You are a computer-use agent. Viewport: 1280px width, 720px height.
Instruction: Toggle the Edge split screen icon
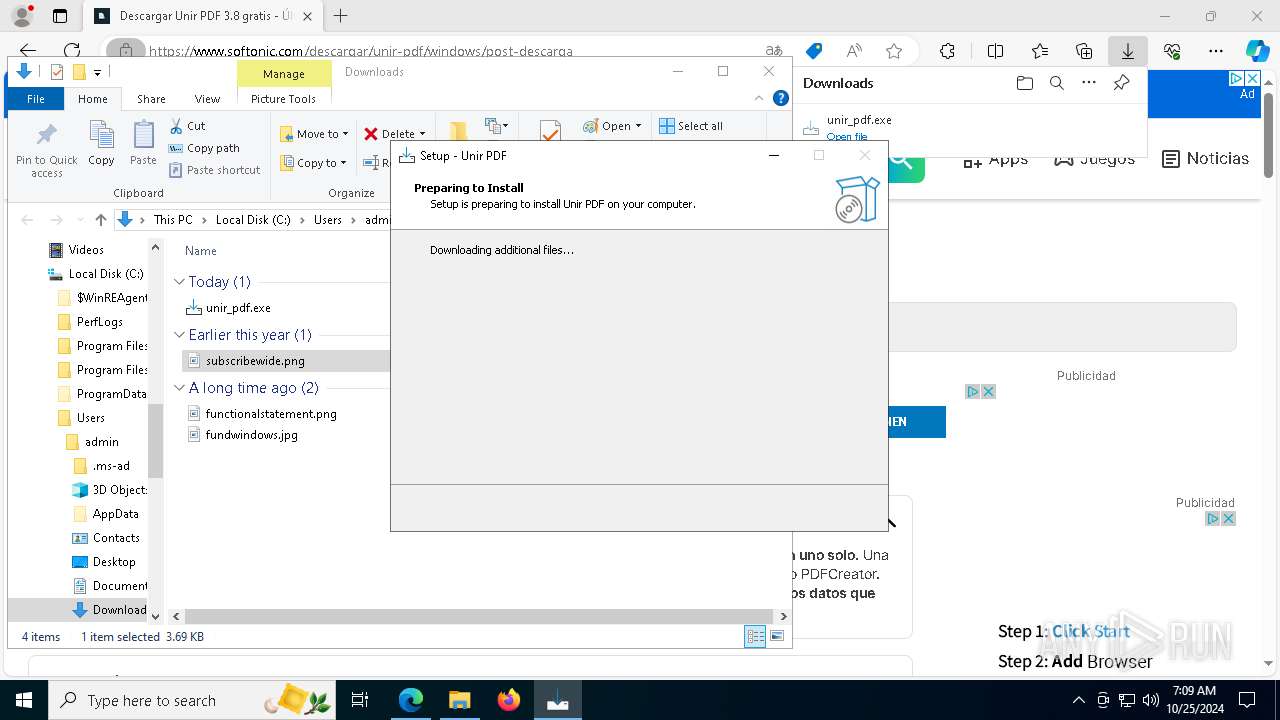(995, 51)
